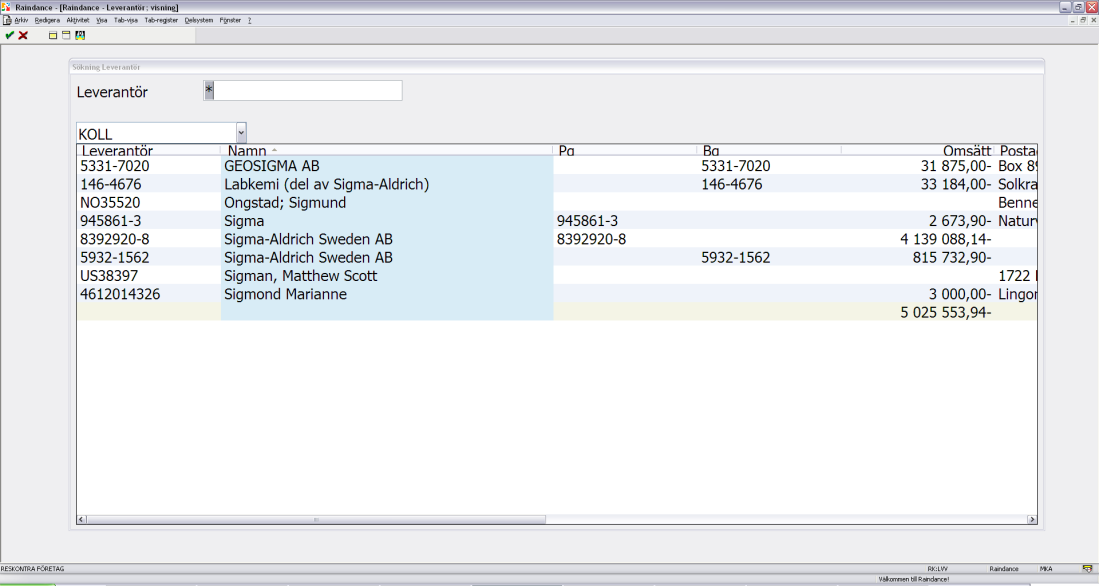Screen dimensions: 1099x586
Task: Select Labkemi (del av Sigma-Aldrich) row
Action: click(557, 184)
